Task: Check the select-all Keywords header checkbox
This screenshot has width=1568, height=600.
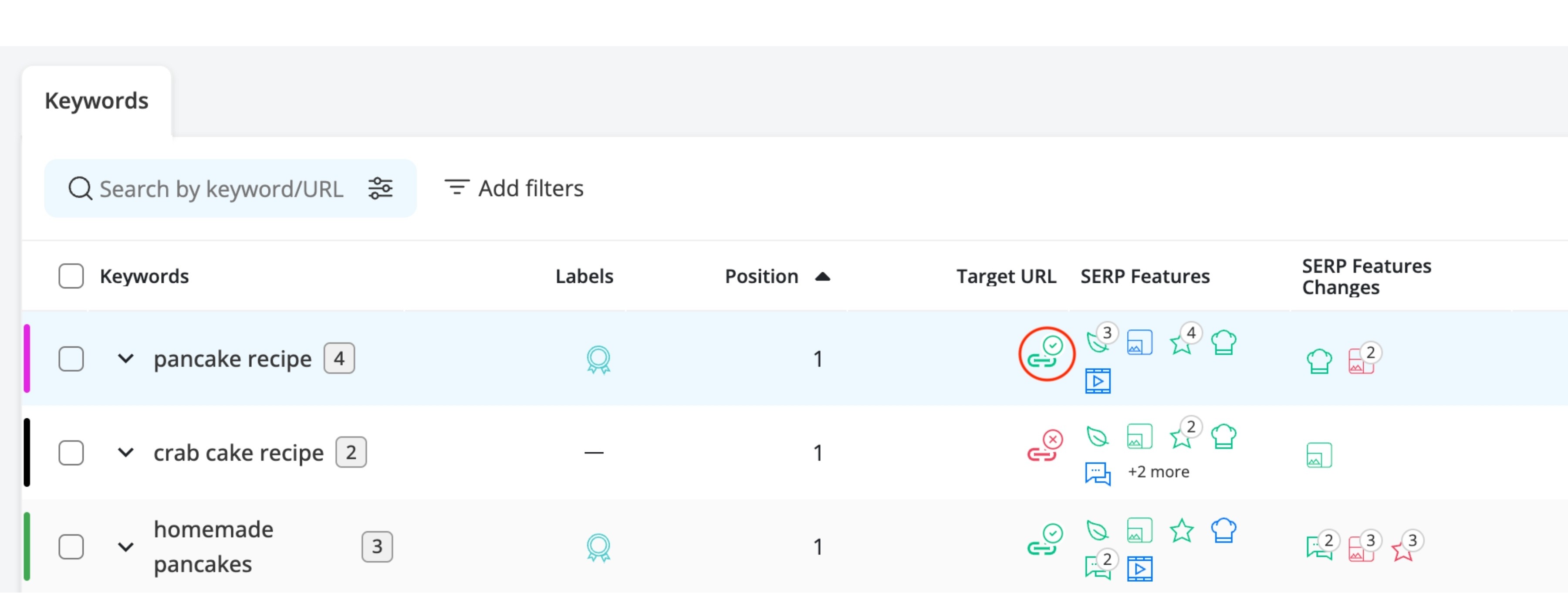Action: [71, 276]
